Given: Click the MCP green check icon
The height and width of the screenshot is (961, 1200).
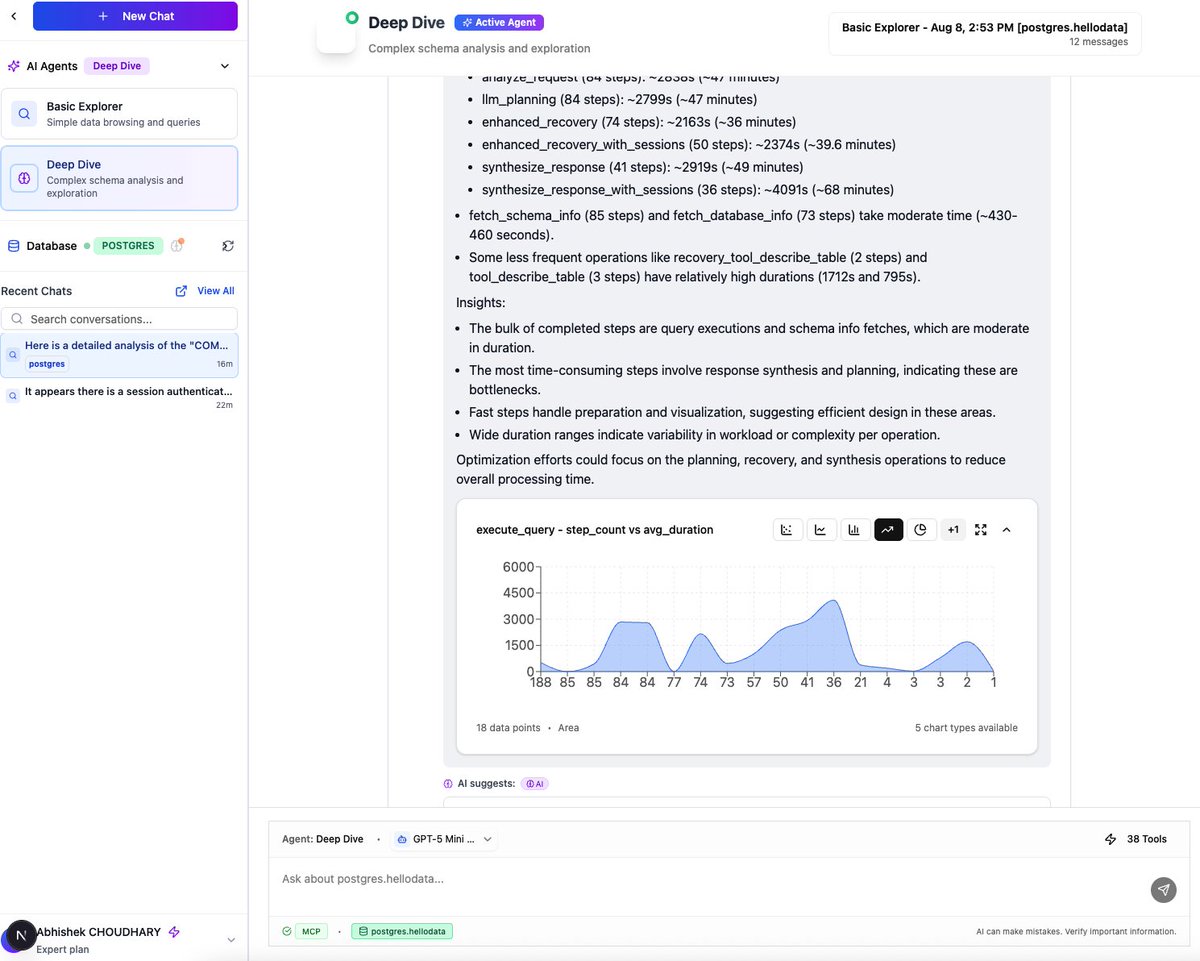Looking at the screenshot, I should 287,931.
